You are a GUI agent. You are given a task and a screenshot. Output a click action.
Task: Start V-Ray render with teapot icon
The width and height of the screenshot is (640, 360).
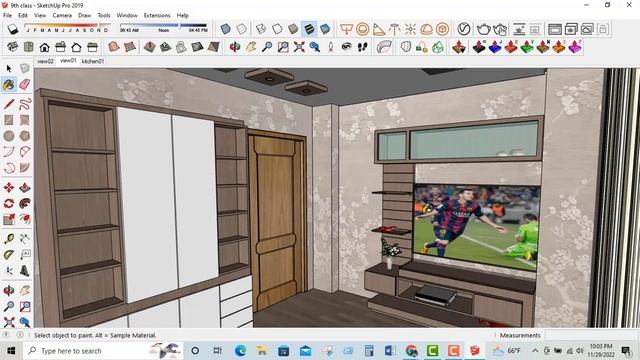tap(484, 29)
